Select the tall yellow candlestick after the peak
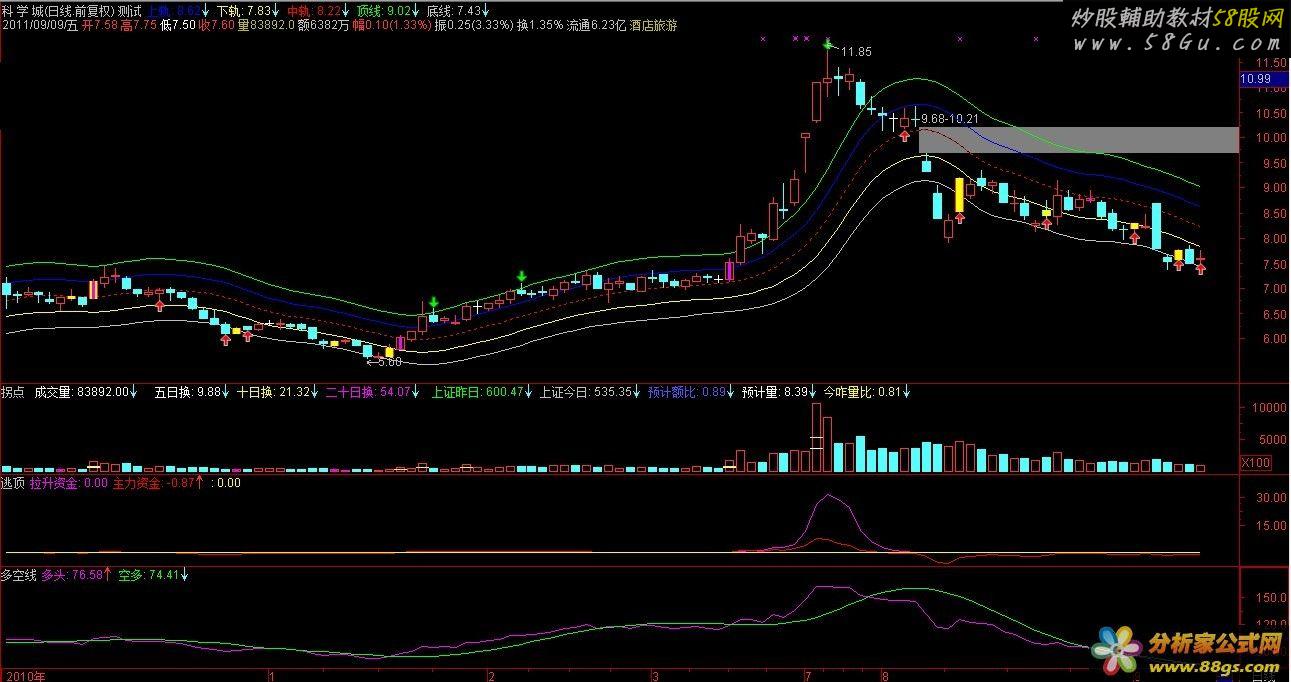The image size is (1291, 682). [x=960, y=194]
